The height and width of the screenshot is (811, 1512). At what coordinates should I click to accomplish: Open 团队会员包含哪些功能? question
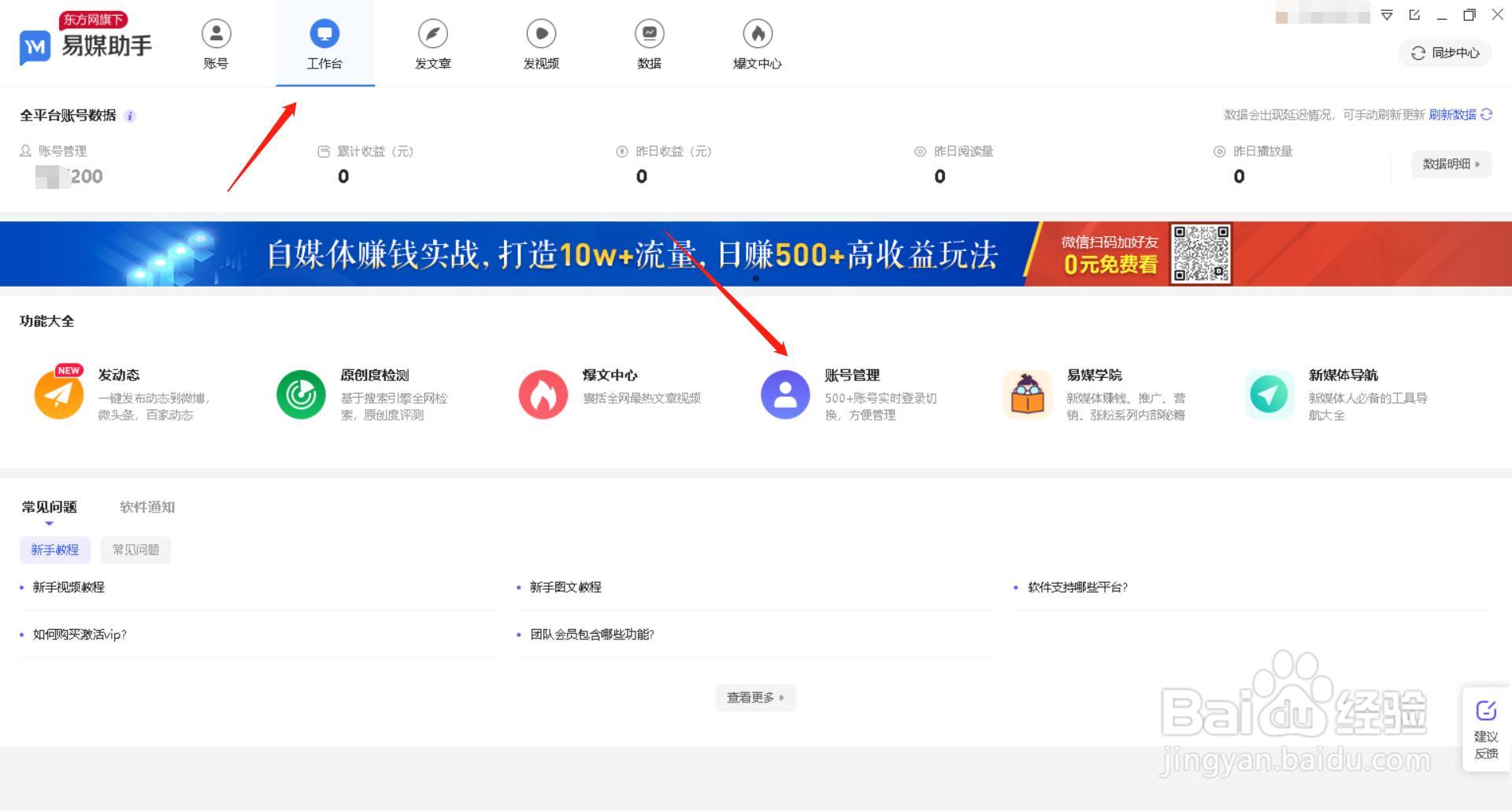[592, 635]
